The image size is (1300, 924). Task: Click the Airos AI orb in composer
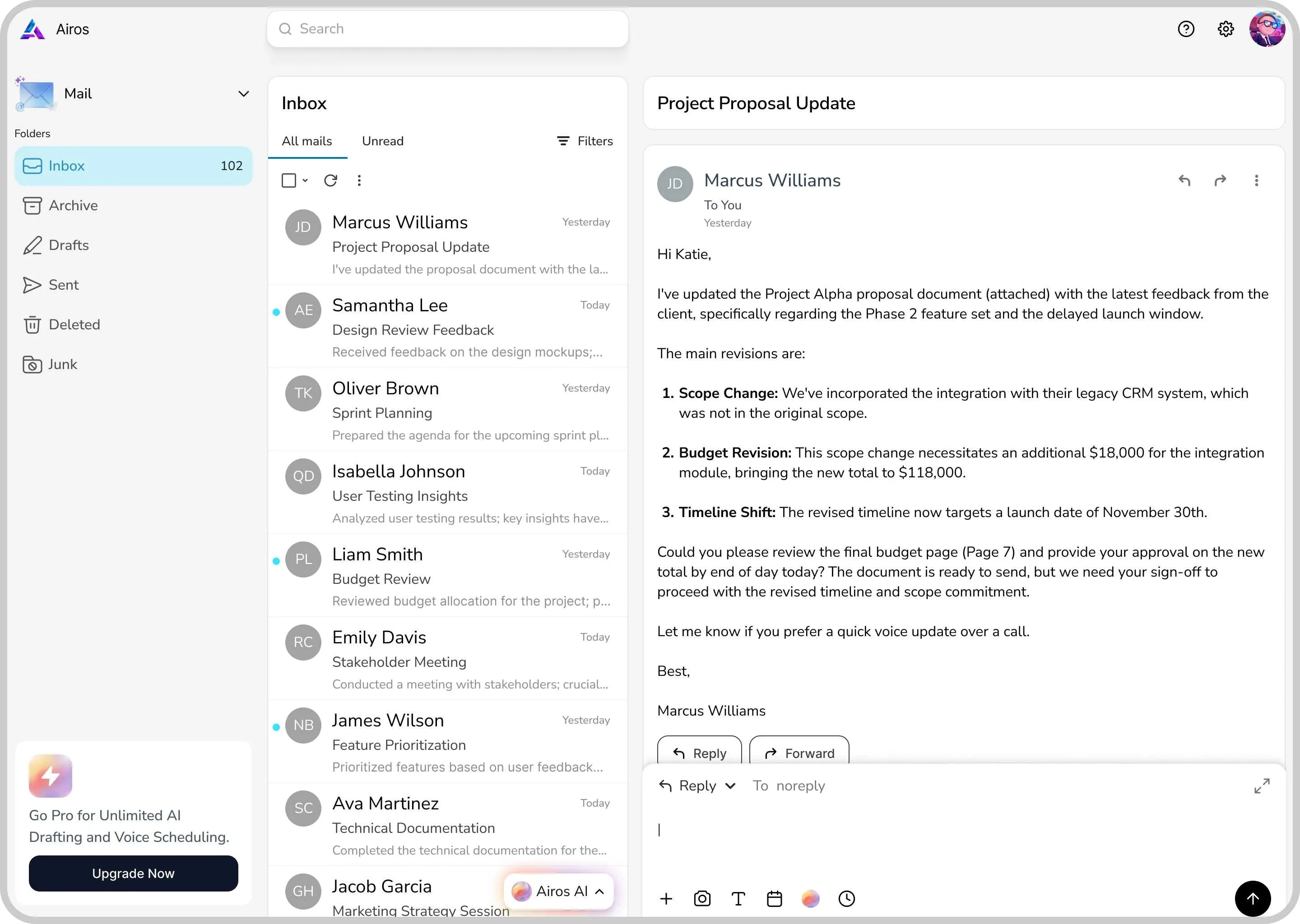coord(811,898)
